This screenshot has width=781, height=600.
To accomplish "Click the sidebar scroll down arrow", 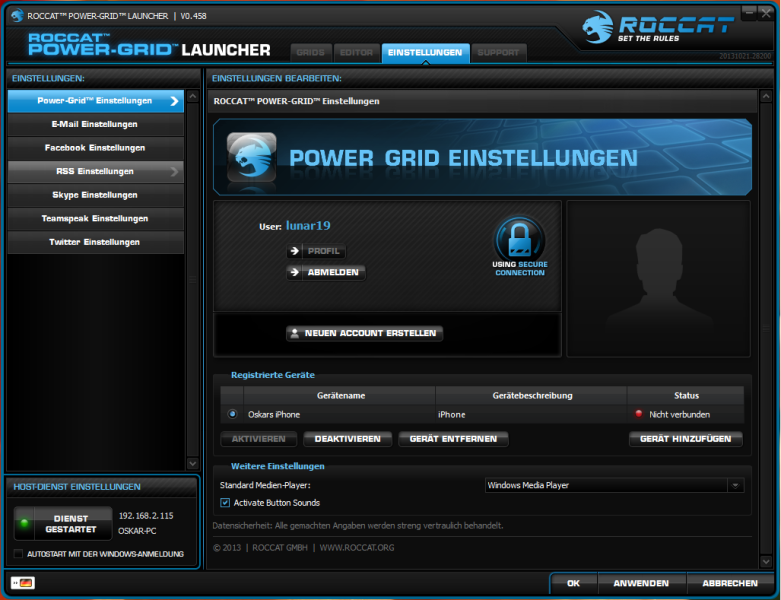I will tap(193, 463).
